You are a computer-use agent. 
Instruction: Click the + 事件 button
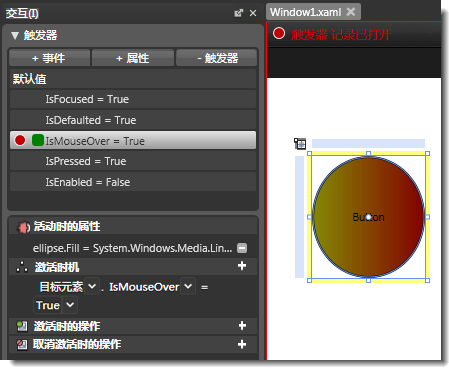pyautogui.click(x=49, y=58)
